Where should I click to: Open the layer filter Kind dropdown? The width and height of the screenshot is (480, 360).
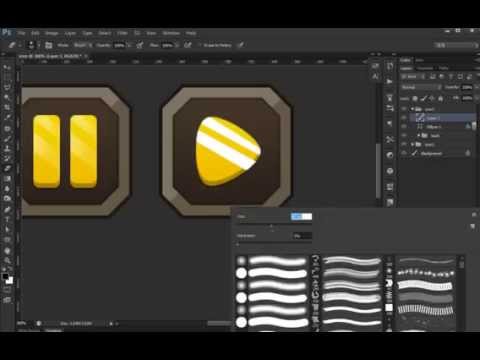(413, 77)
